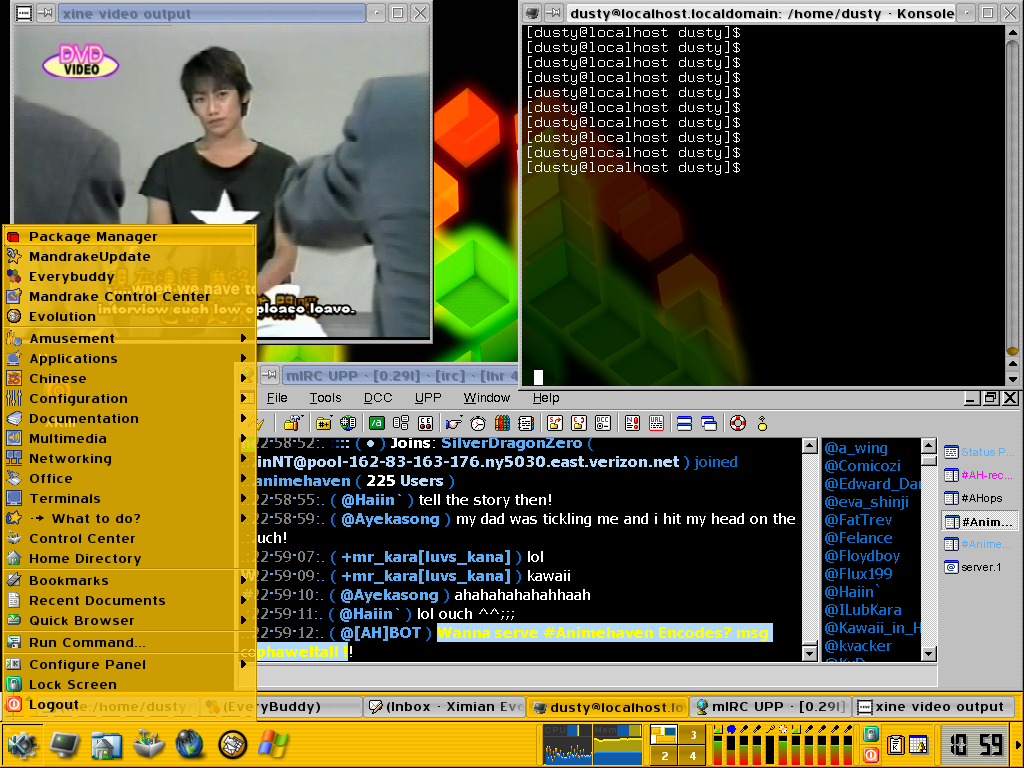
Task: Toggle sticky pin on xine video window
Action: pyautogui.click(x=45, y=13)
